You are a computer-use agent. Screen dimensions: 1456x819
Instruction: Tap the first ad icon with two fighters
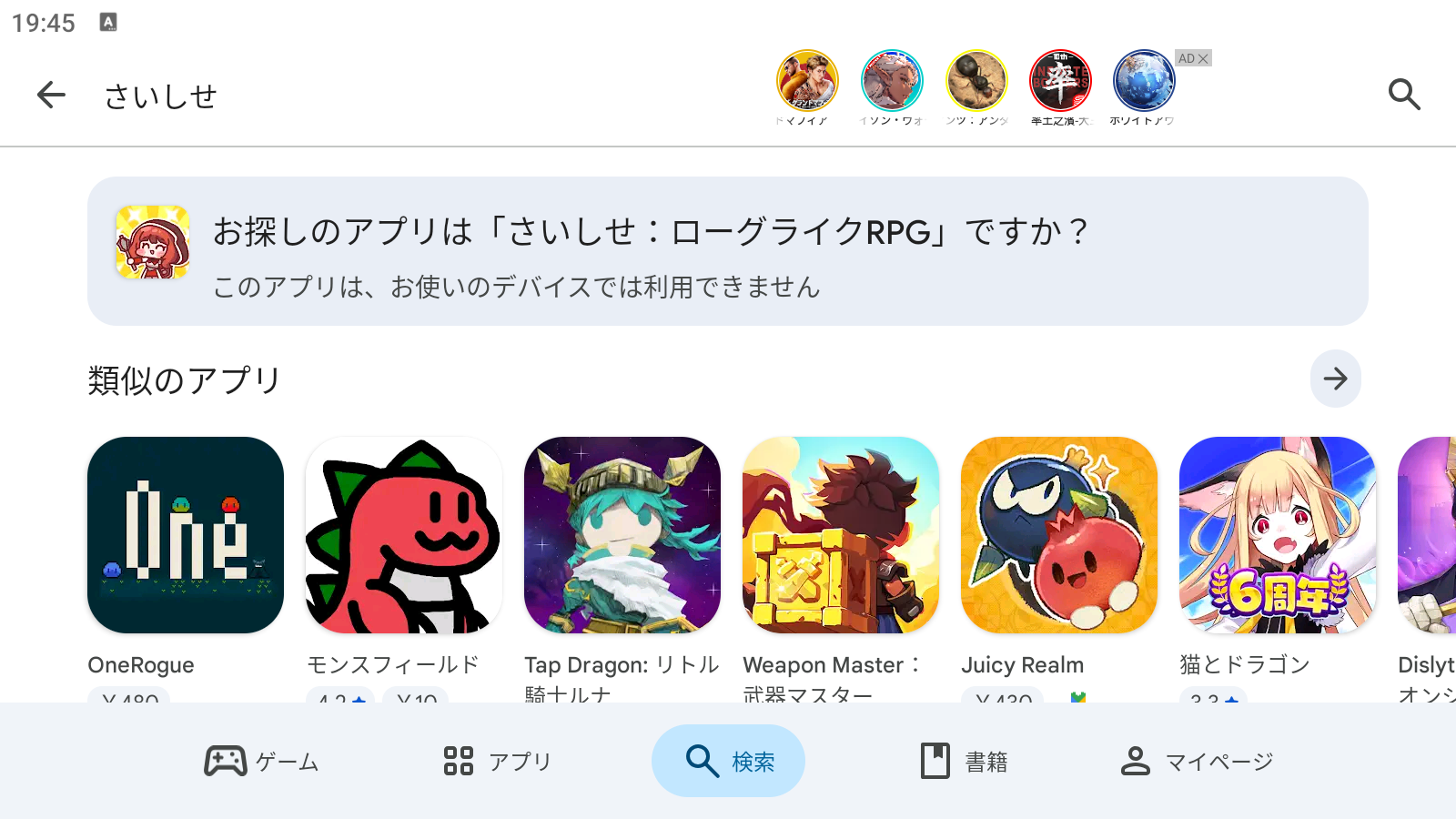point(807,81)
